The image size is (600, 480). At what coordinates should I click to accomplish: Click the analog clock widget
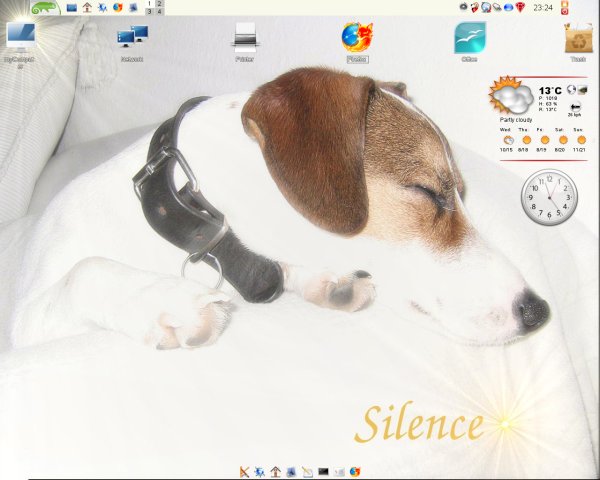[549, 197]
